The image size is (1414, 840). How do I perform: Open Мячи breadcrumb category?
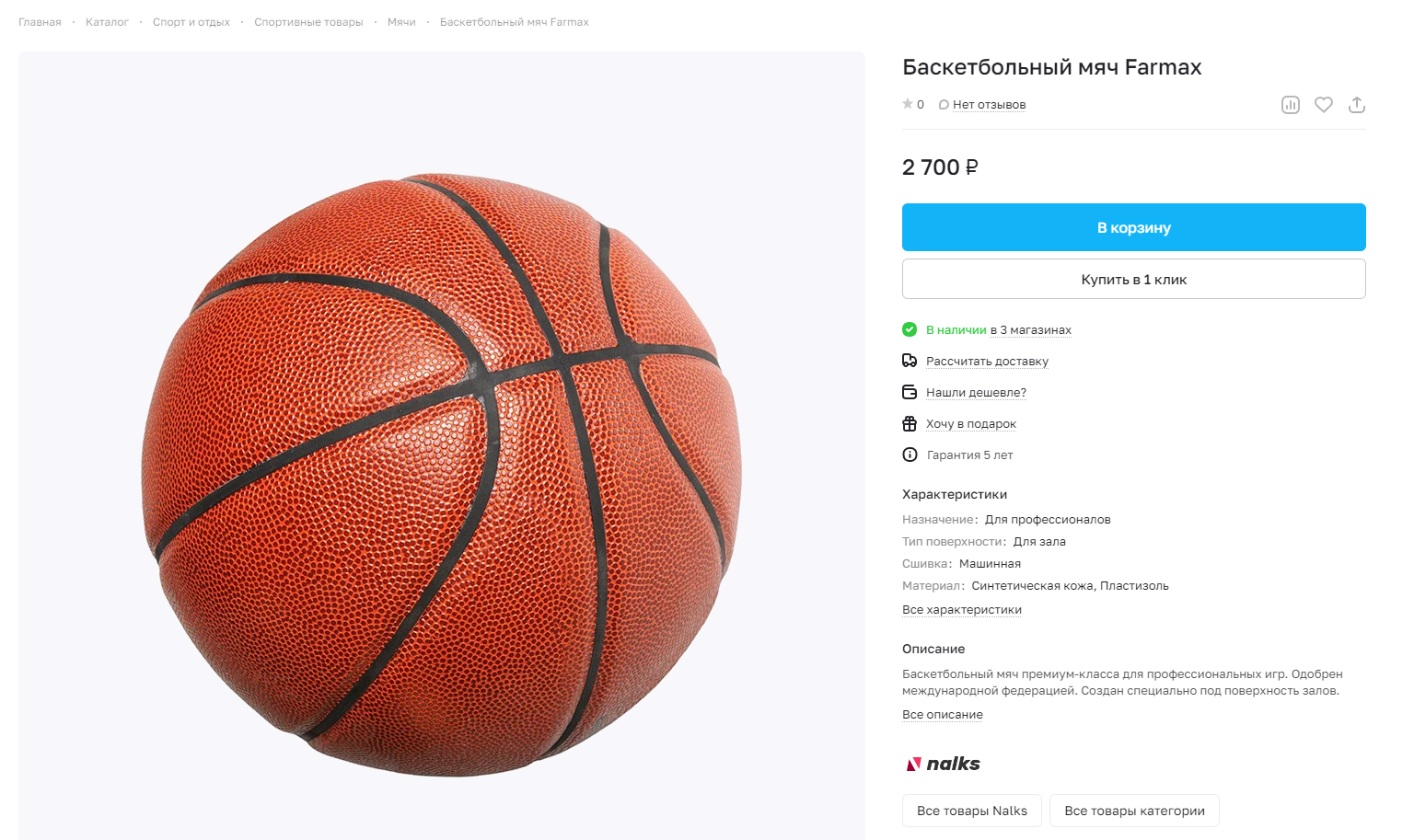pos(401,22)
